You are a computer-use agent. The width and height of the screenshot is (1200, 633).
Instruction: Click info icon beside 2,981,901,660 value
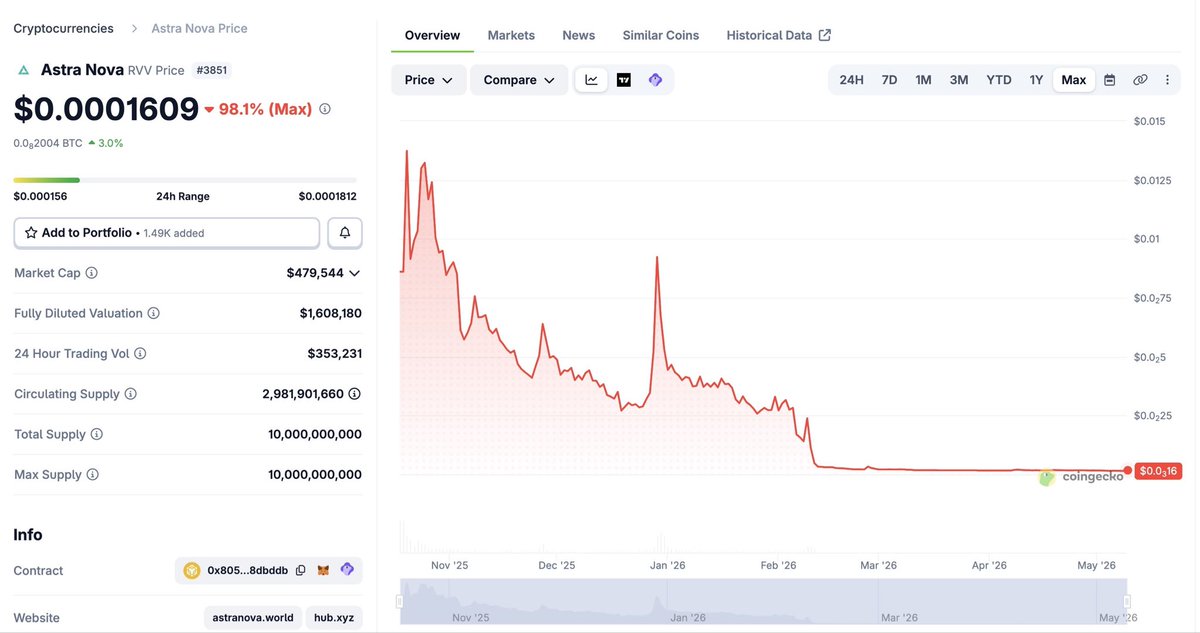355,394
